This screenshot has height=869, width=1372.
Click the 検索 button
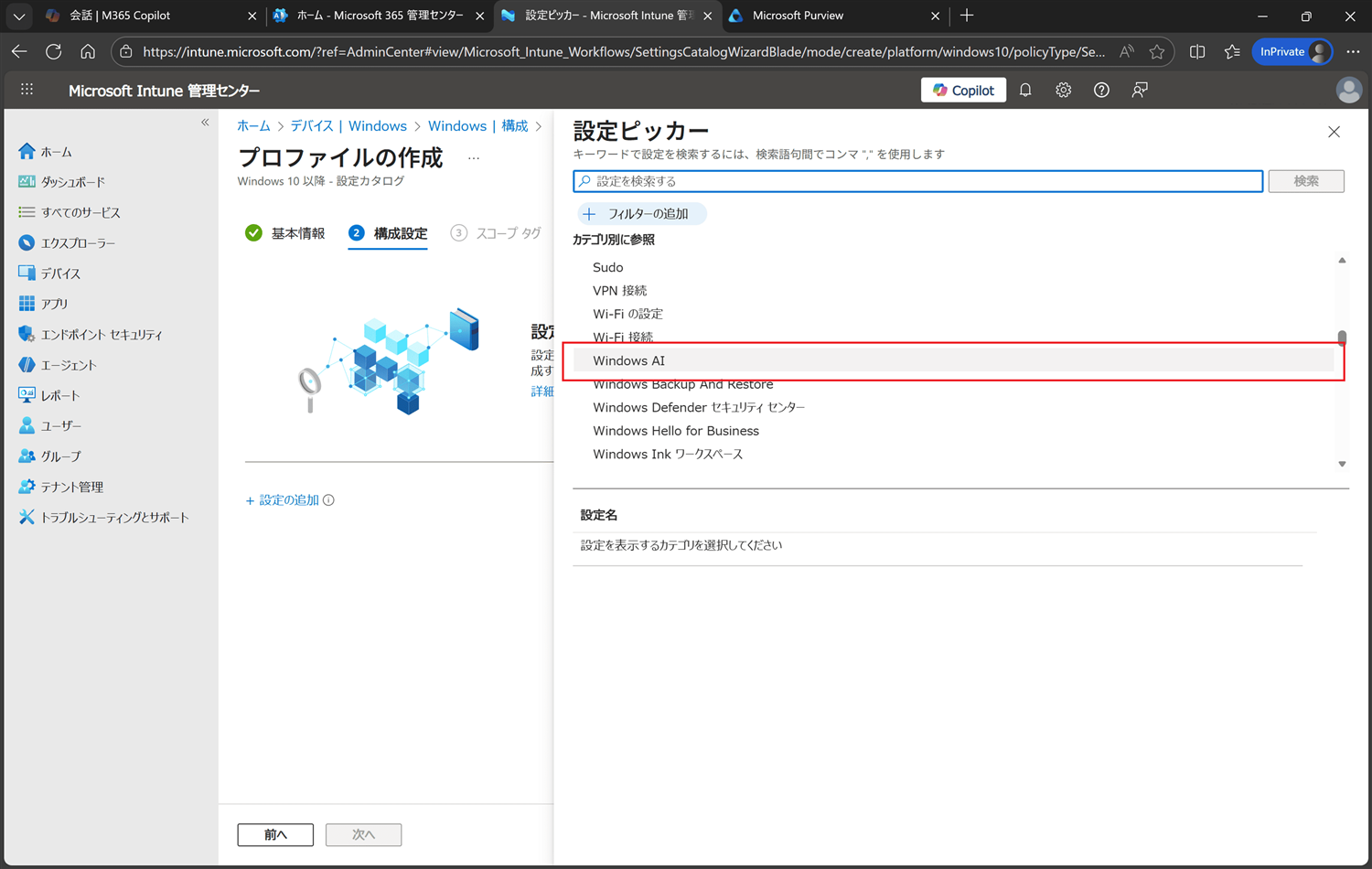click(1306, 181)
